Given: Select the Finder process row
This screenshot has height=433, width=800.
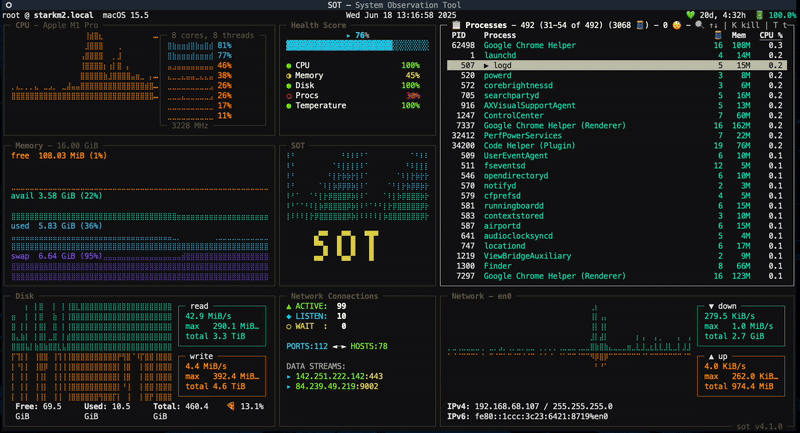Looking at the screenshot, I should coord(500,265).
